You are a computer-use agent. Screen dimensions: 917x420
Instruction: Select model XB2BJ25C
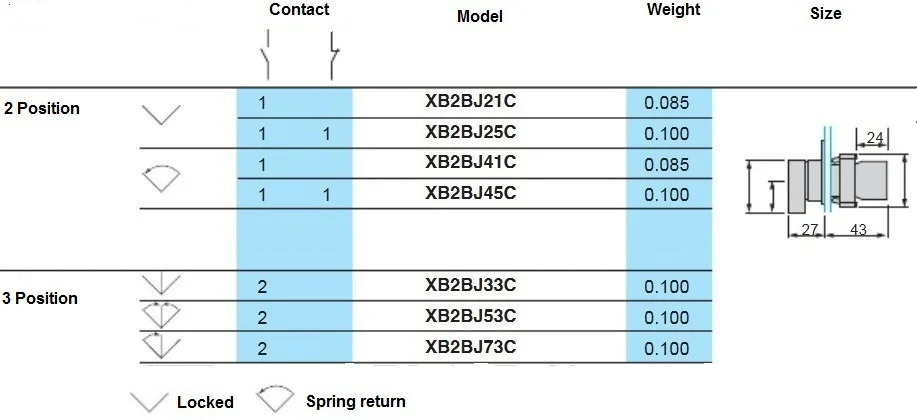click(x=471, y=132)
